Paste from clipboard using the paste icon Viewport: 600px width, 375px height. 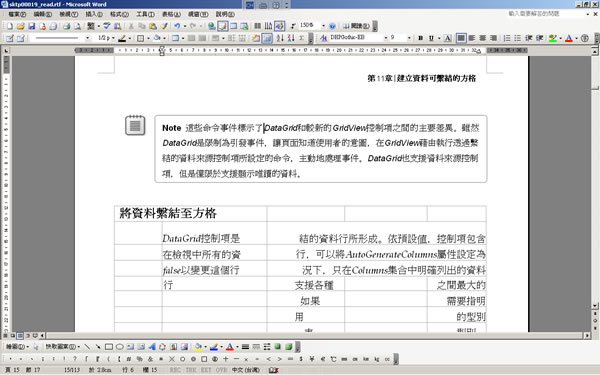coord(153,26)
